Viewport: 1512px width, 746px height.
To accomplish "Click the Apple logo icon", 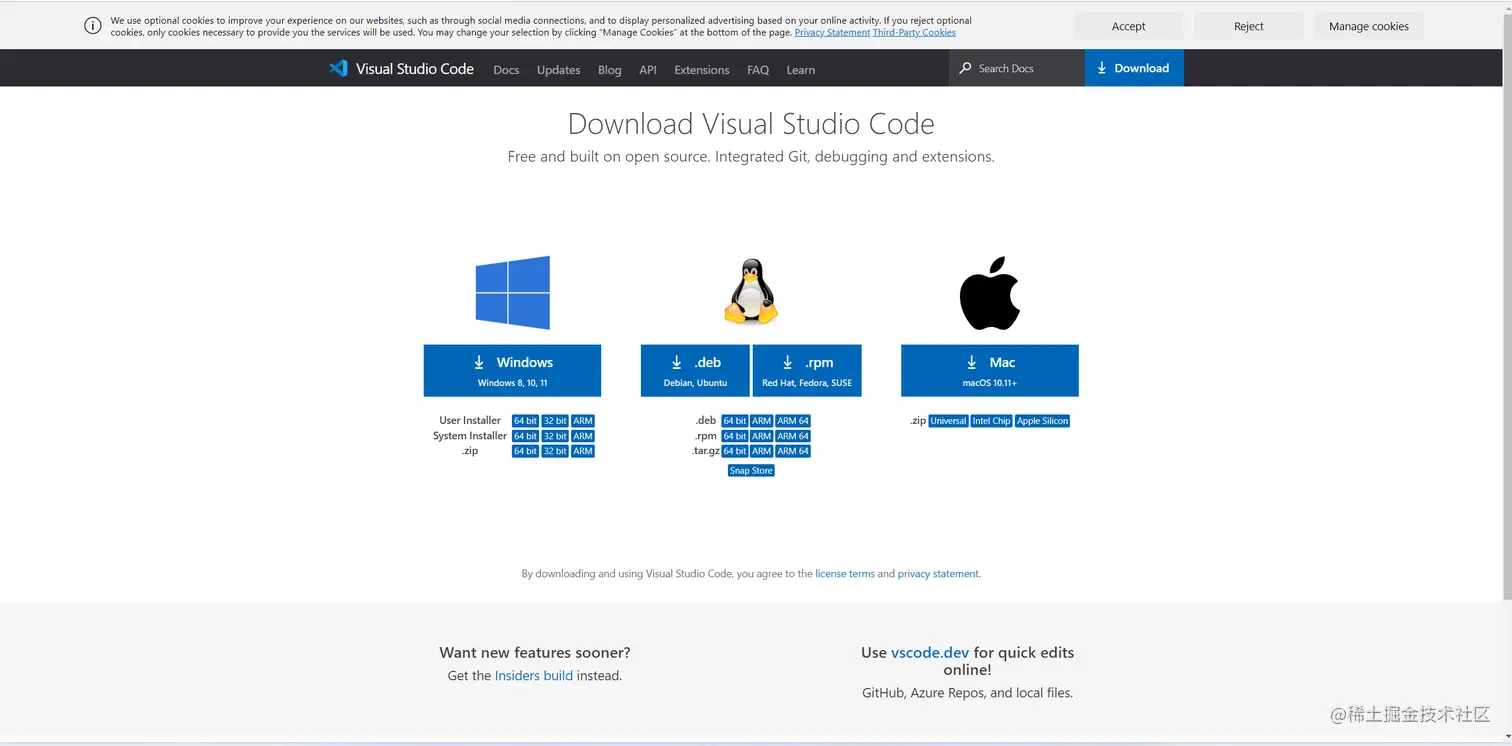I will [x=990, y=293].
